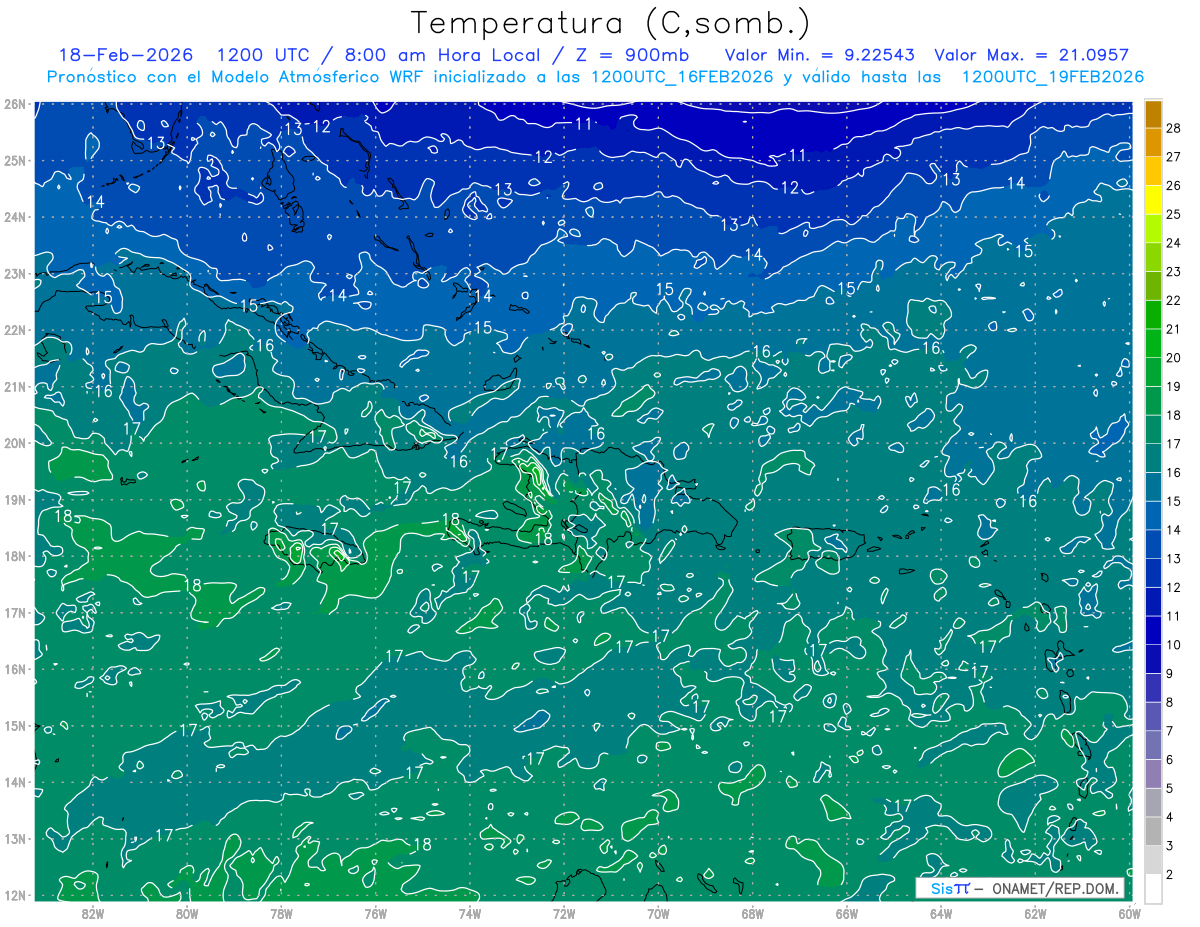This screenshot has width=1200, height=927.
Task: Click the yellow color bar segment between 25 and 26
Action: pyautogui.click(x=1153, y=200)
